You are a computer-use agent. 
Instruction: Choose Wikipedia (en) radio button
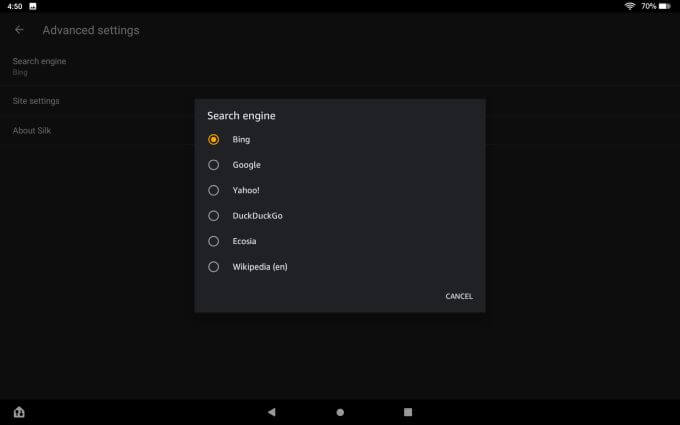tap(213, 267)
